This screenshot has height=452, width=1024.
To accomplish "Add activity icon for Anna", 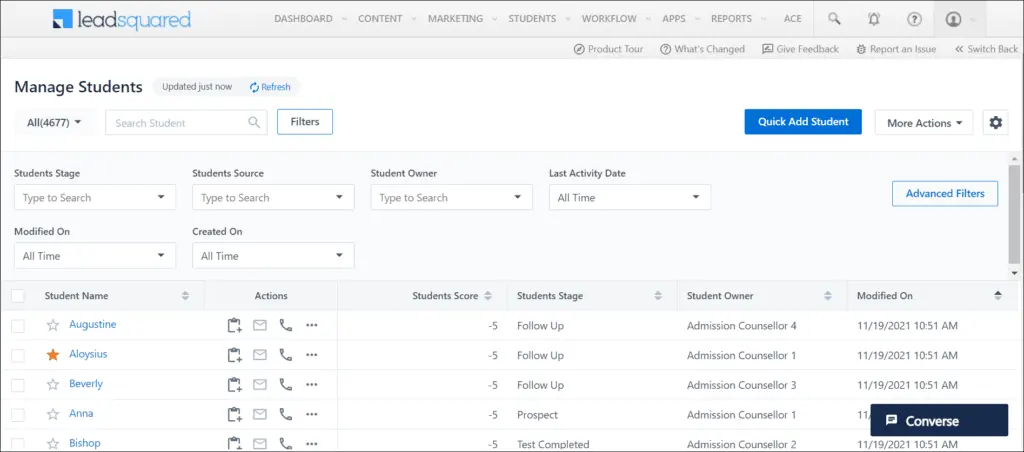I will tap(234, 414).
